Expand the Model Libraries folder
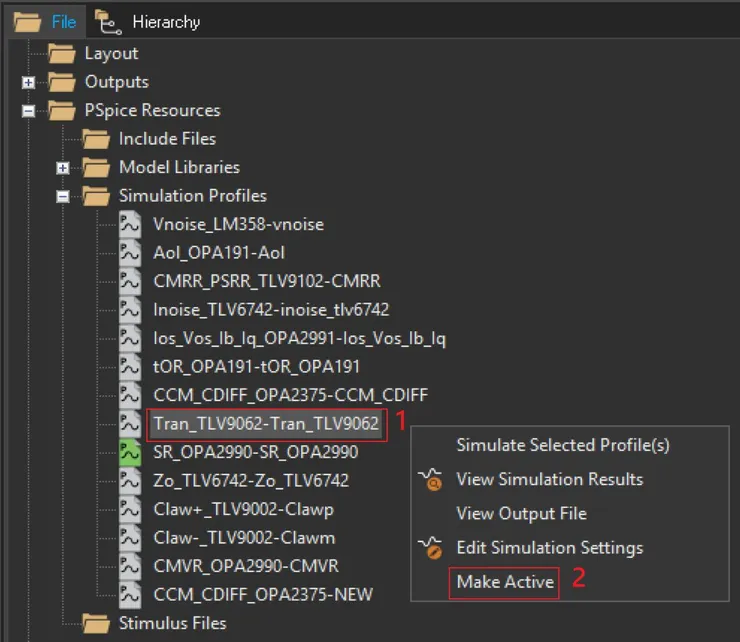The height and width of the screenshot is (642, 740). click(63, 168)
